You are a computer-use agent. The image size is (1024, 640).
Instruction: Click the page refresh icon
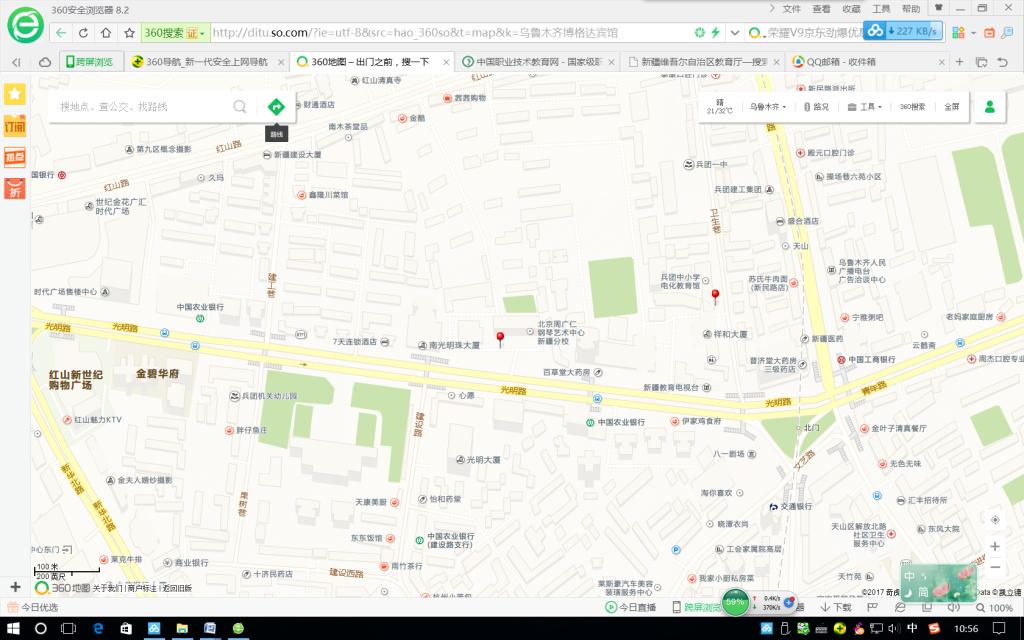[84, 33]
